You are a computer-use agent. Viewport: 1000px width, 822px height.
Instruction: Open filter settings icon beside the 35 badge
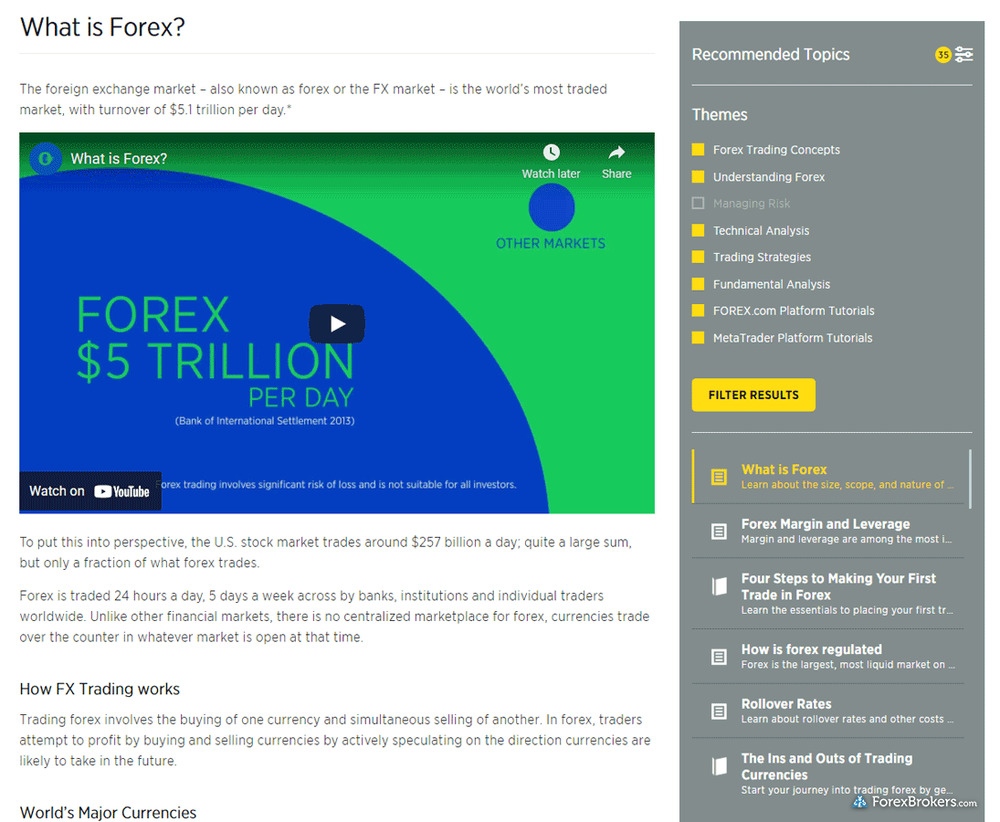(964, 55)
